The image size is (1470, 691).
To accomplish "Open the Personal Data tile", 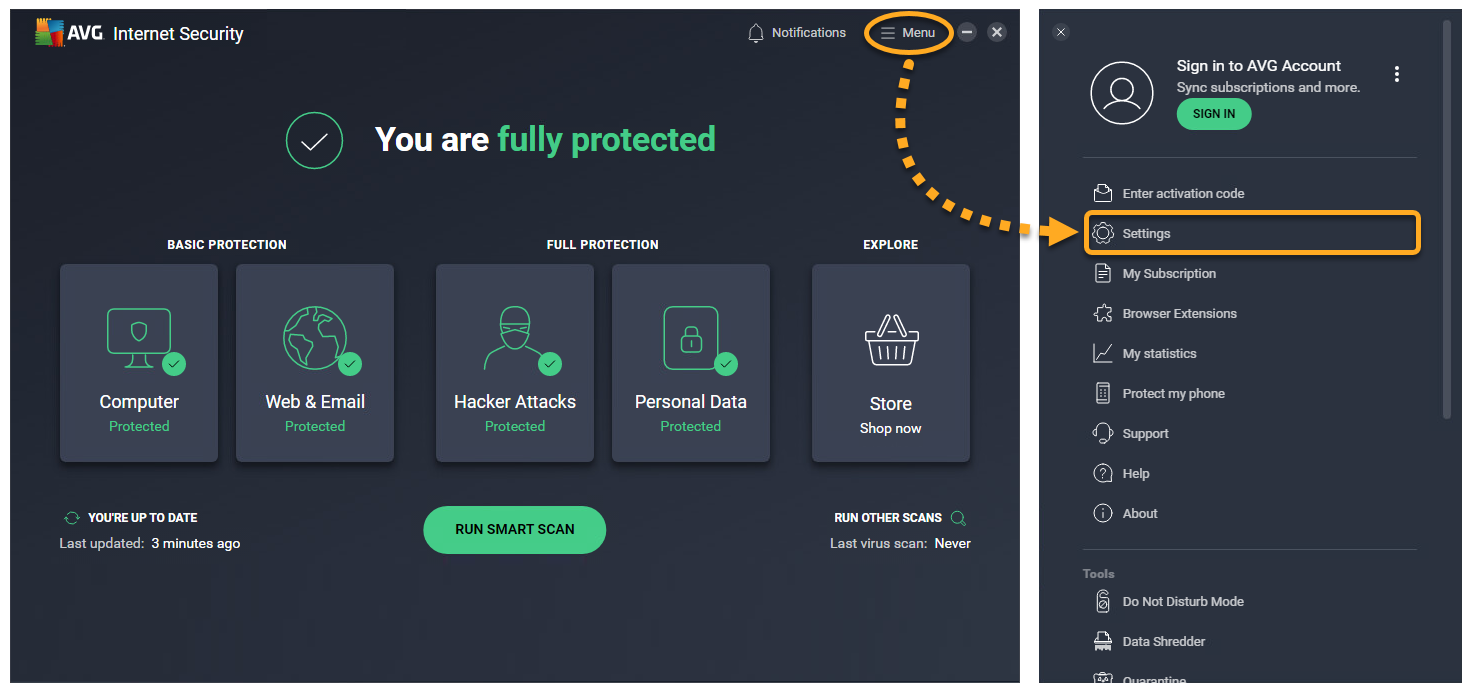I will coord(691,362).
